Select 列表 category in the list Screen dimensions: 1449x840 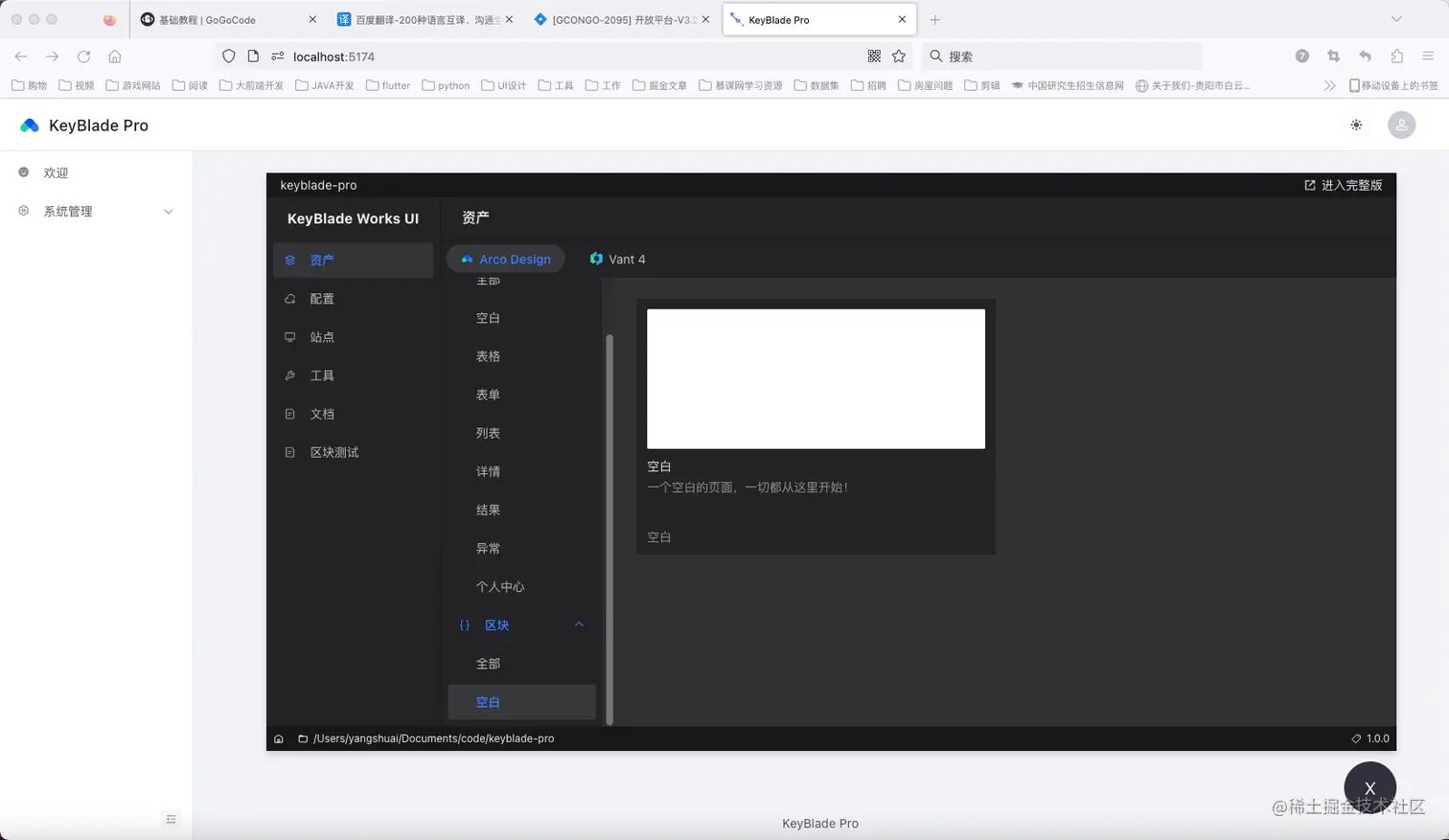pos(522,433)
